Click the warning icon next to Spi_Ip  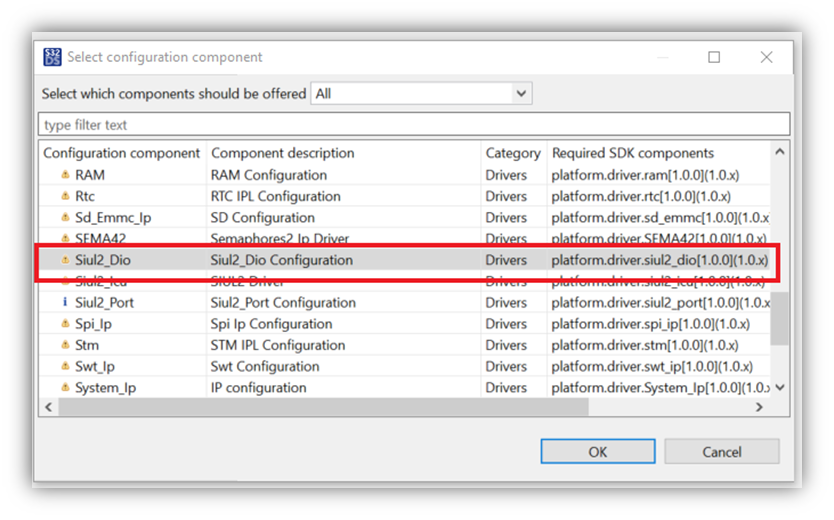click(65, 324)
